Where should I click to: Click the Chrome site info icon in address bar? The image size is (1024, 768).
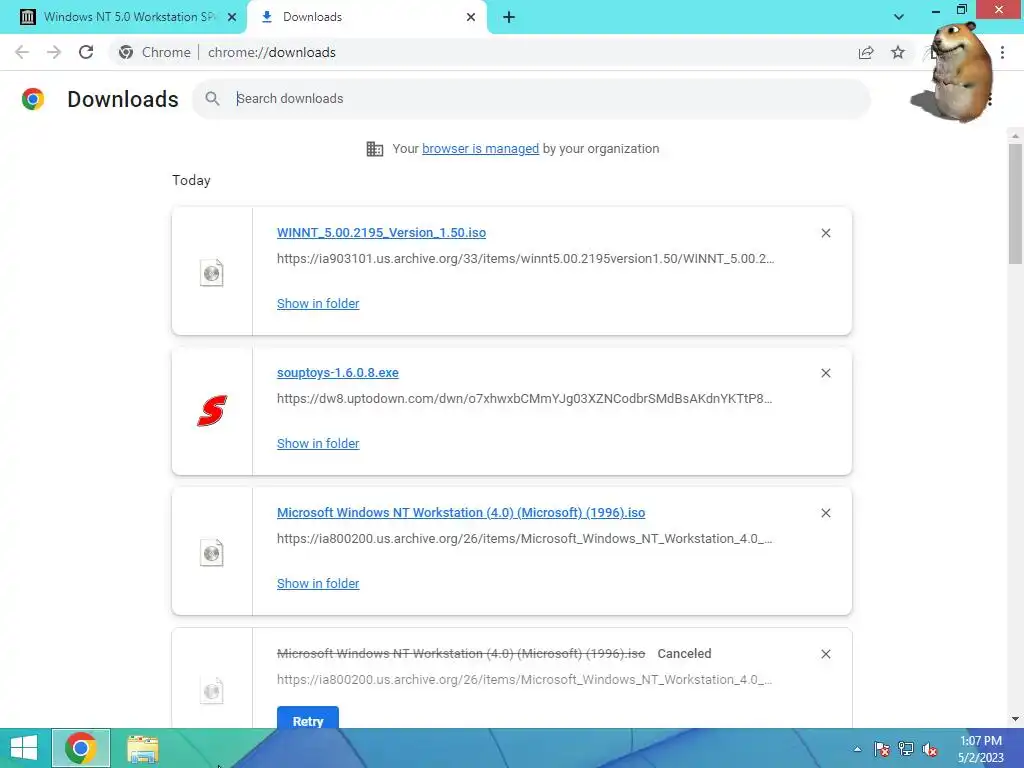[126, 52]
